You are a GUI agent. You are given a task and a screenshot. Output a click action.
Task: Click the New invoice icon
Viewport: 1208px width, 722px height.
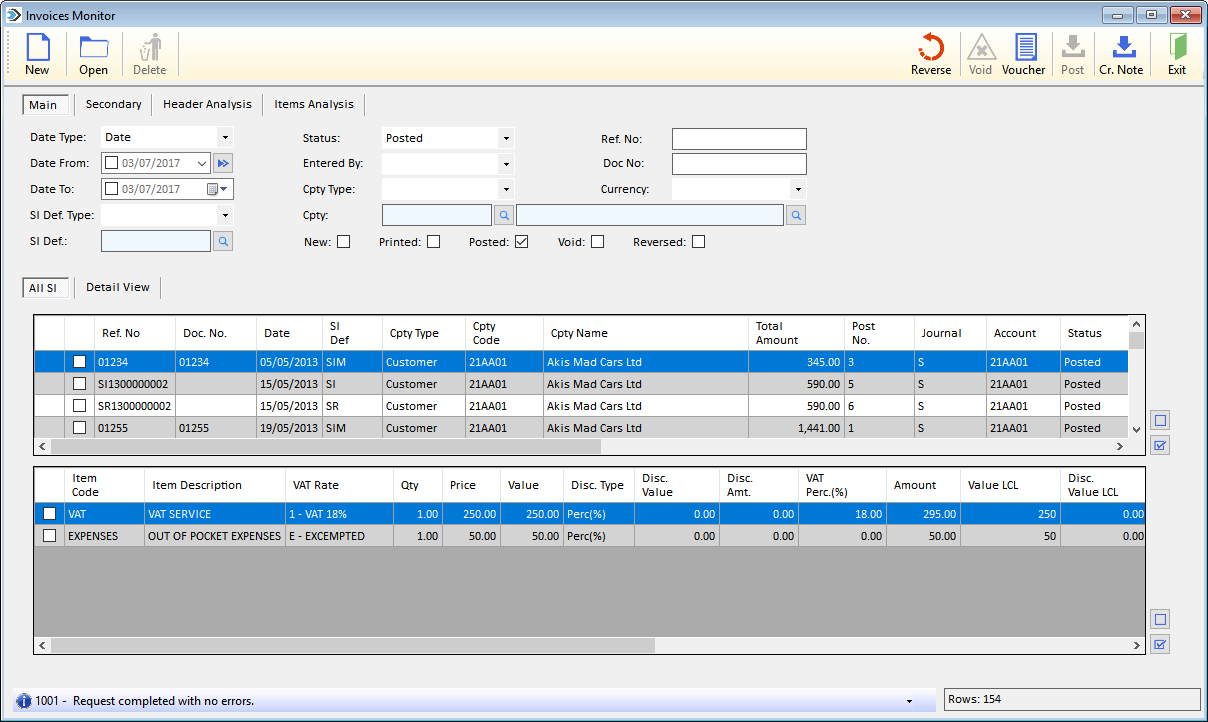(x=37, y=53)
